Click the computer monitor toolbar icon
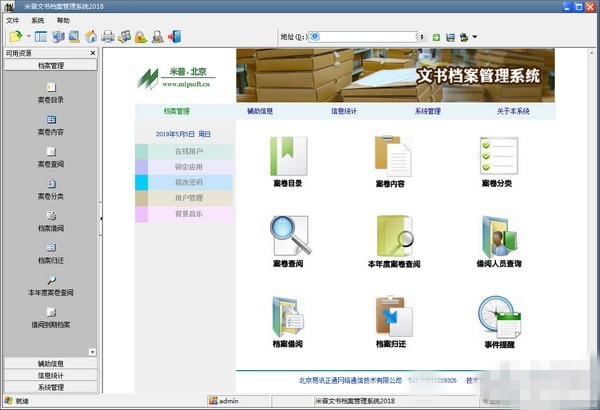Screen dimensions: 600x410 (x=58, y=37)
